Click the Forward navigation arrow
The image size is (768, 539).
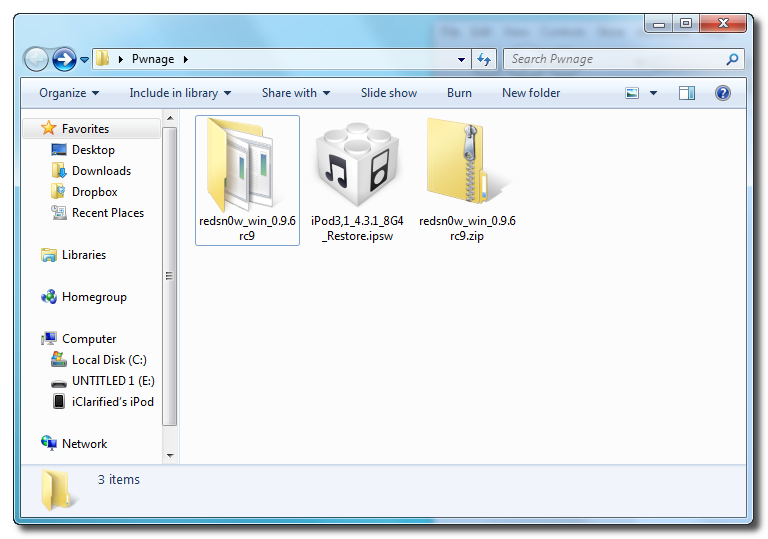(64, 59)
